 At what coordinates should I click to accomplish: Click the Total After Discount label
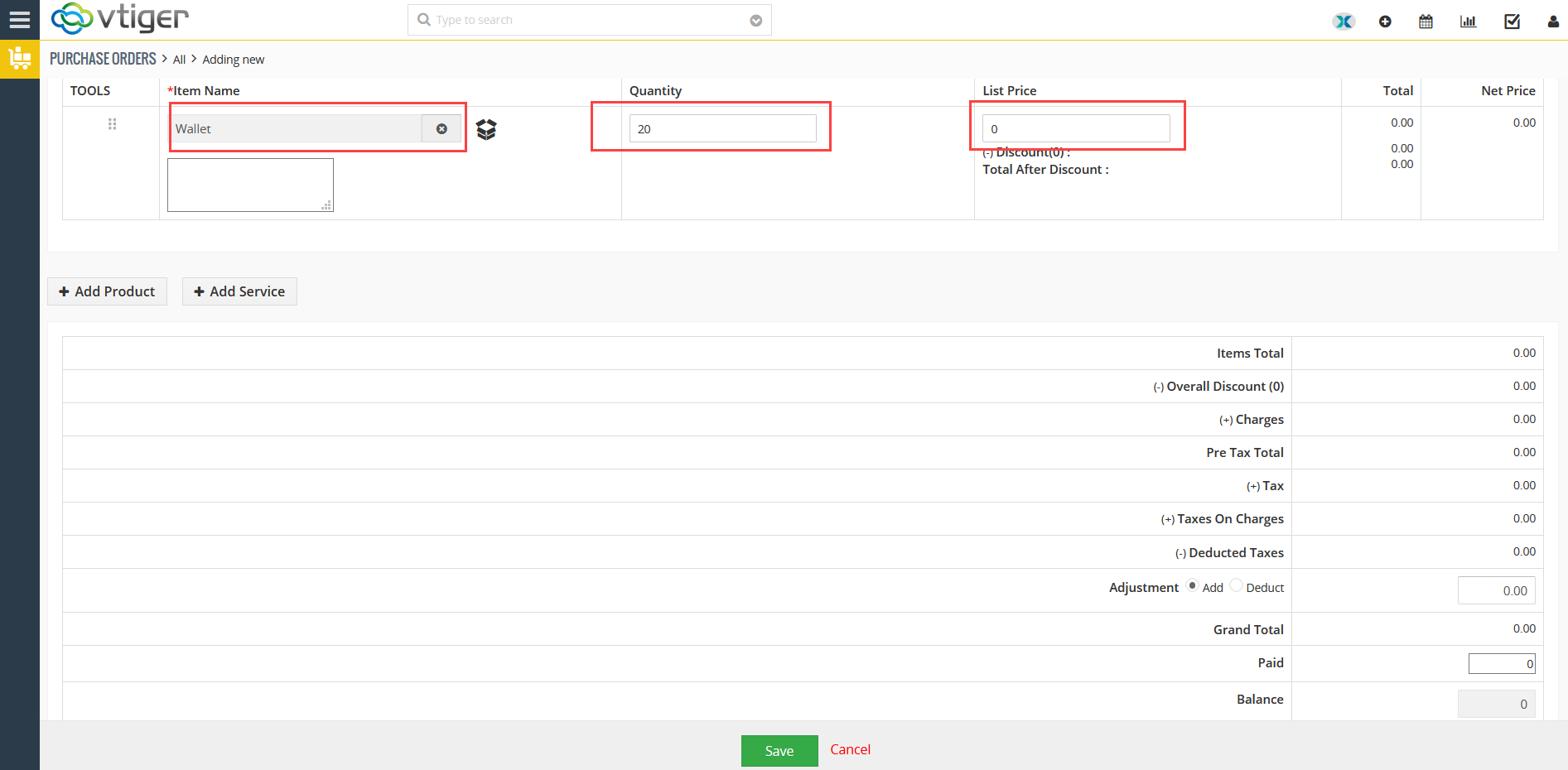click(1045, 170)
